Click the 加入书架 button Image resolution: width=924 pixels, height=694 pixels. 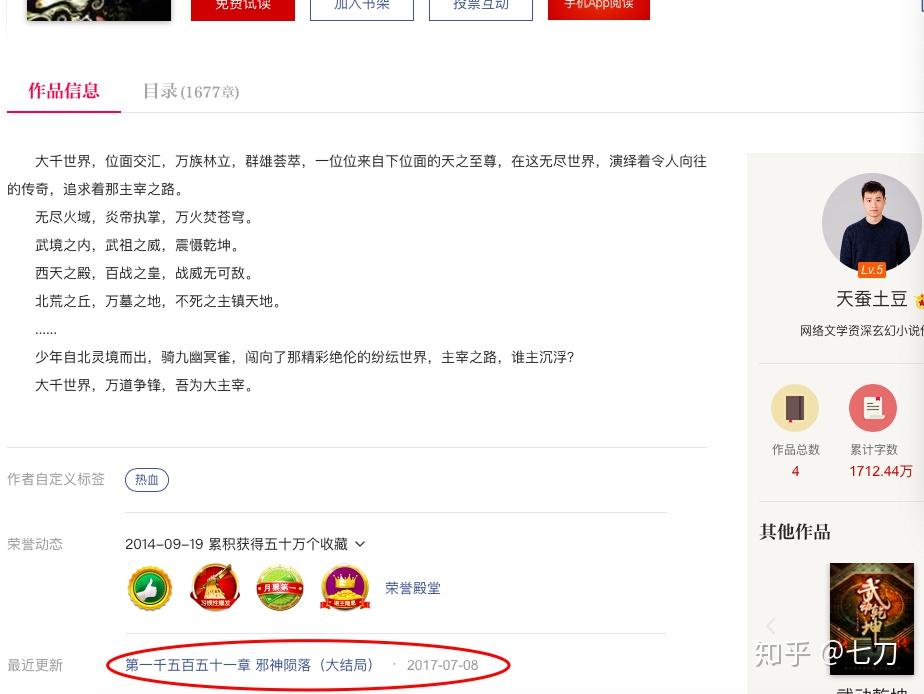[x=362, y=7]
